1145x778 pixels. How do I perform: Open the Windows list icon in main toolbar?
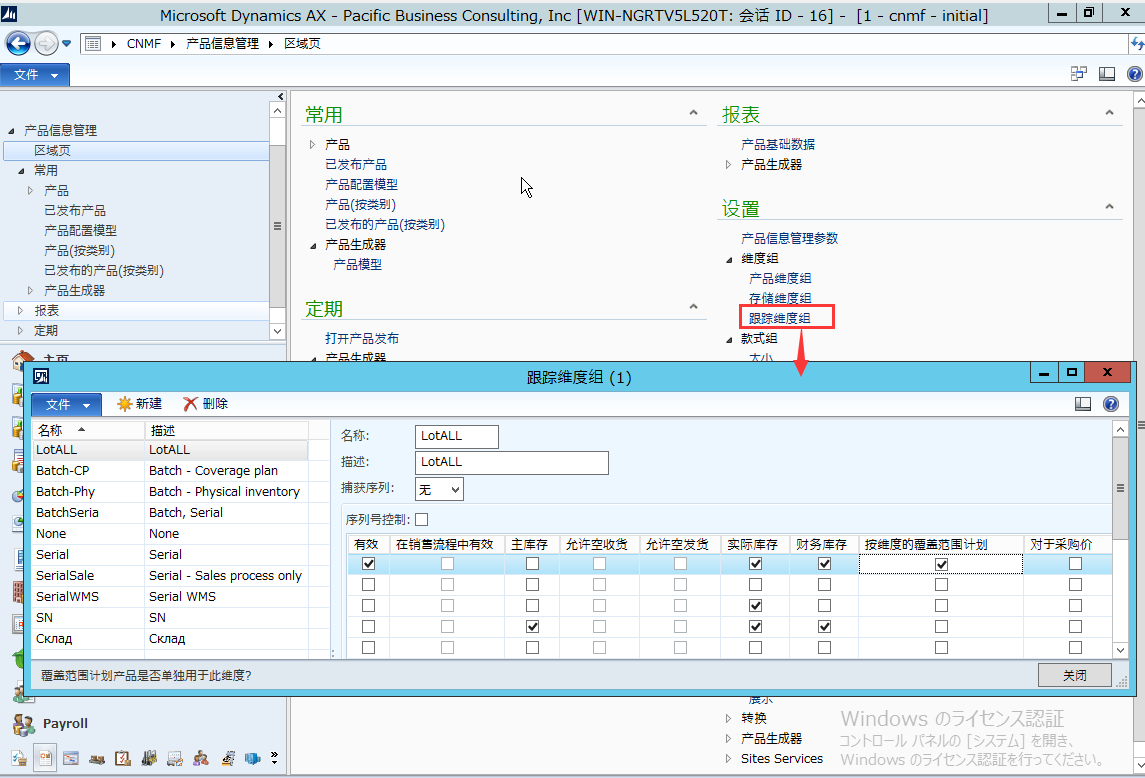pyautogui.click(x=1079, y=74)
